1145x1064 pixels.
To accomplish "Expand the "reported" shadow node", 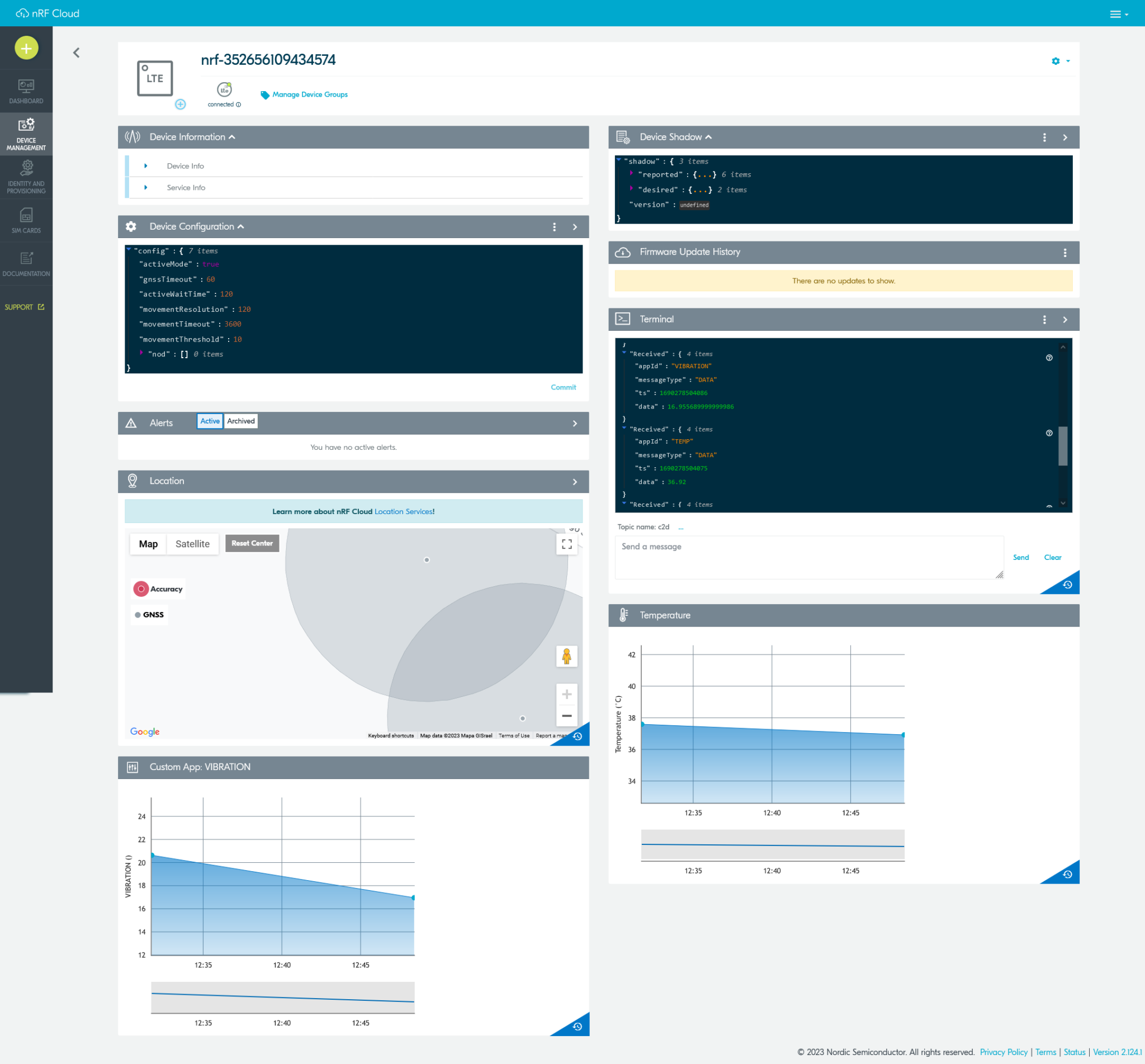I will 632,174.
